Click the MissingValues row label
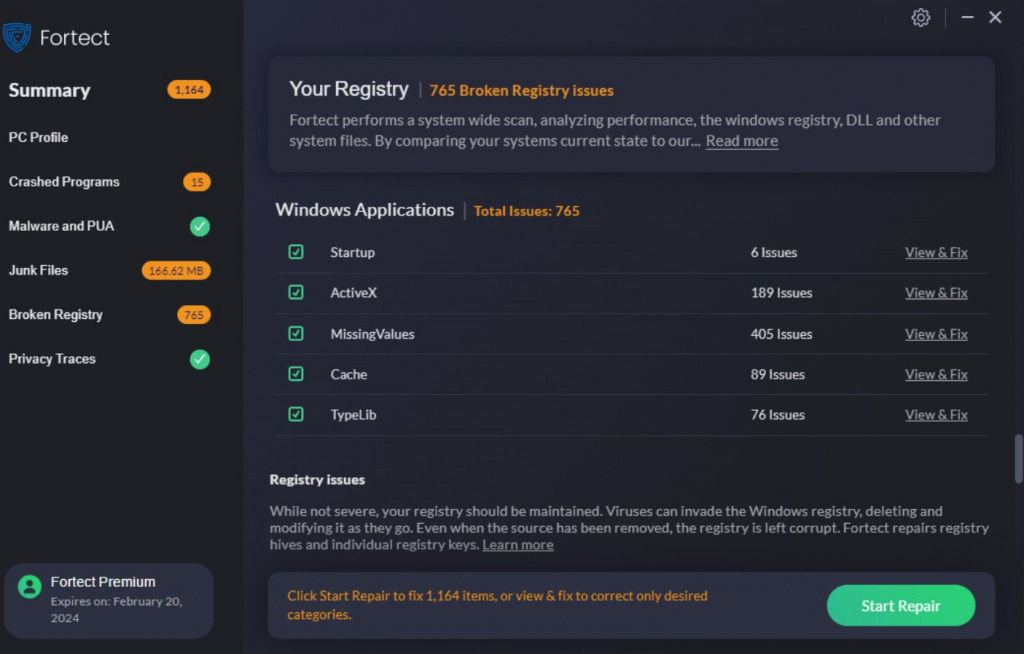Viewport: 1024px width, 654px height. click(x=372, y=334)
